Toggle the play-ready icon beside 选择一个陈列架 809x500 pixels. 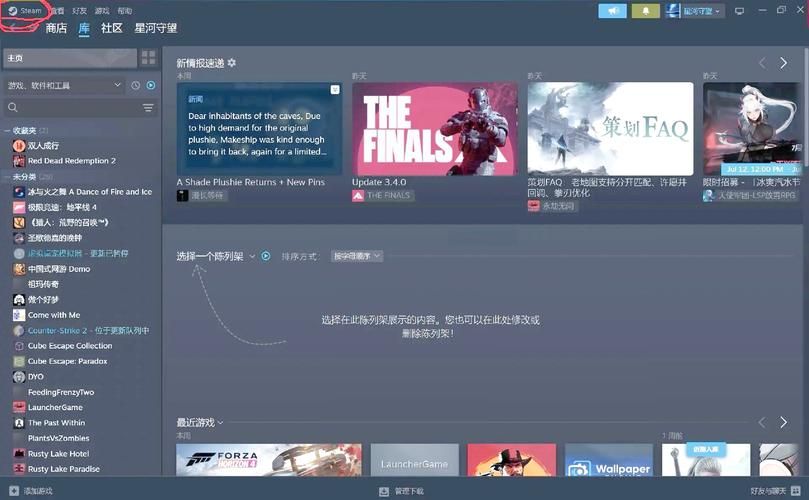266,256
